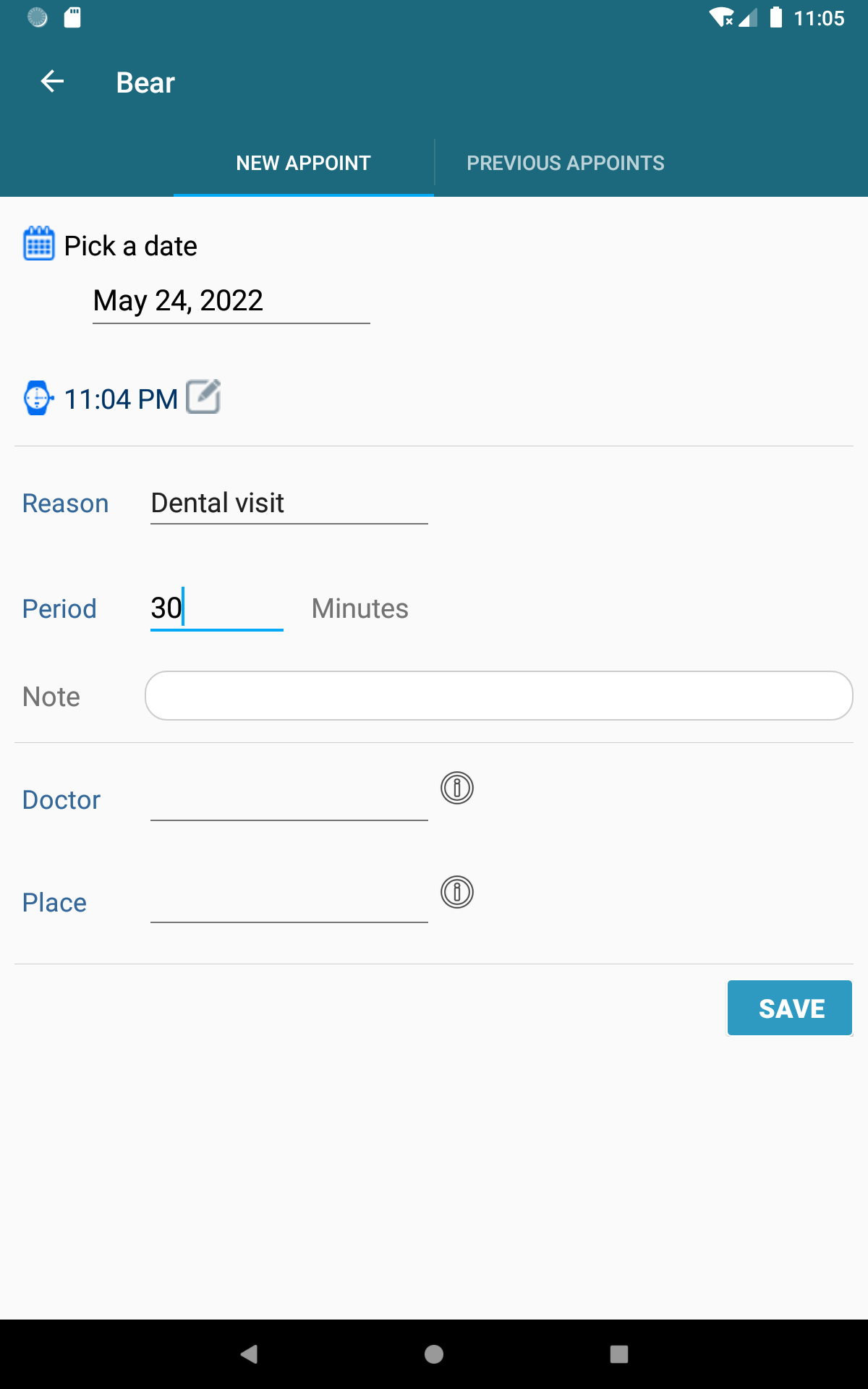Open the Doctor info icon
The height and width of the screenshot is (1389, 868).
click(457, 788)
